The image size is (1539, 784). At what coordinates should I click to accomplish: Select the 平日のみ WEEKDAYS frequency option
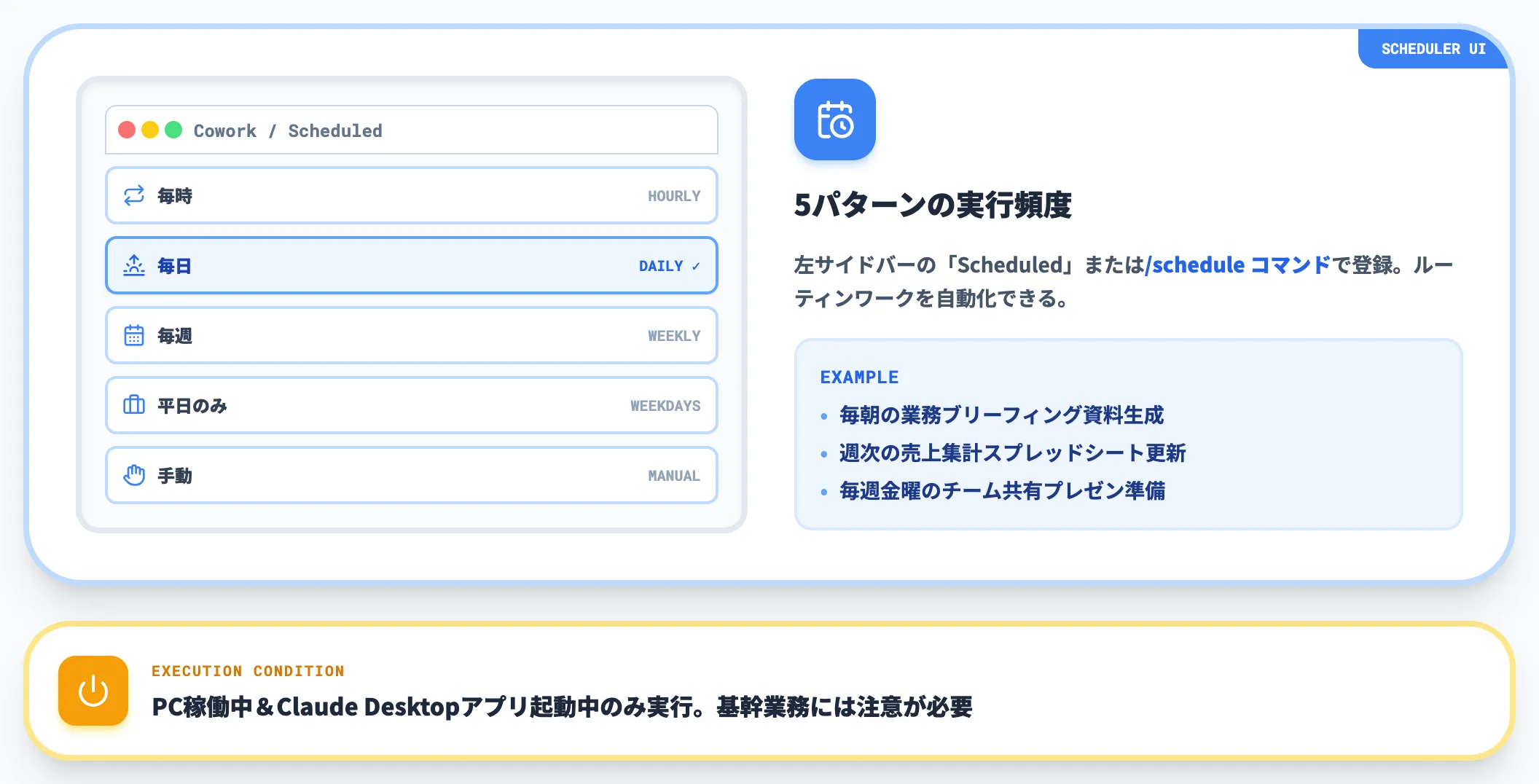[412, 405]
